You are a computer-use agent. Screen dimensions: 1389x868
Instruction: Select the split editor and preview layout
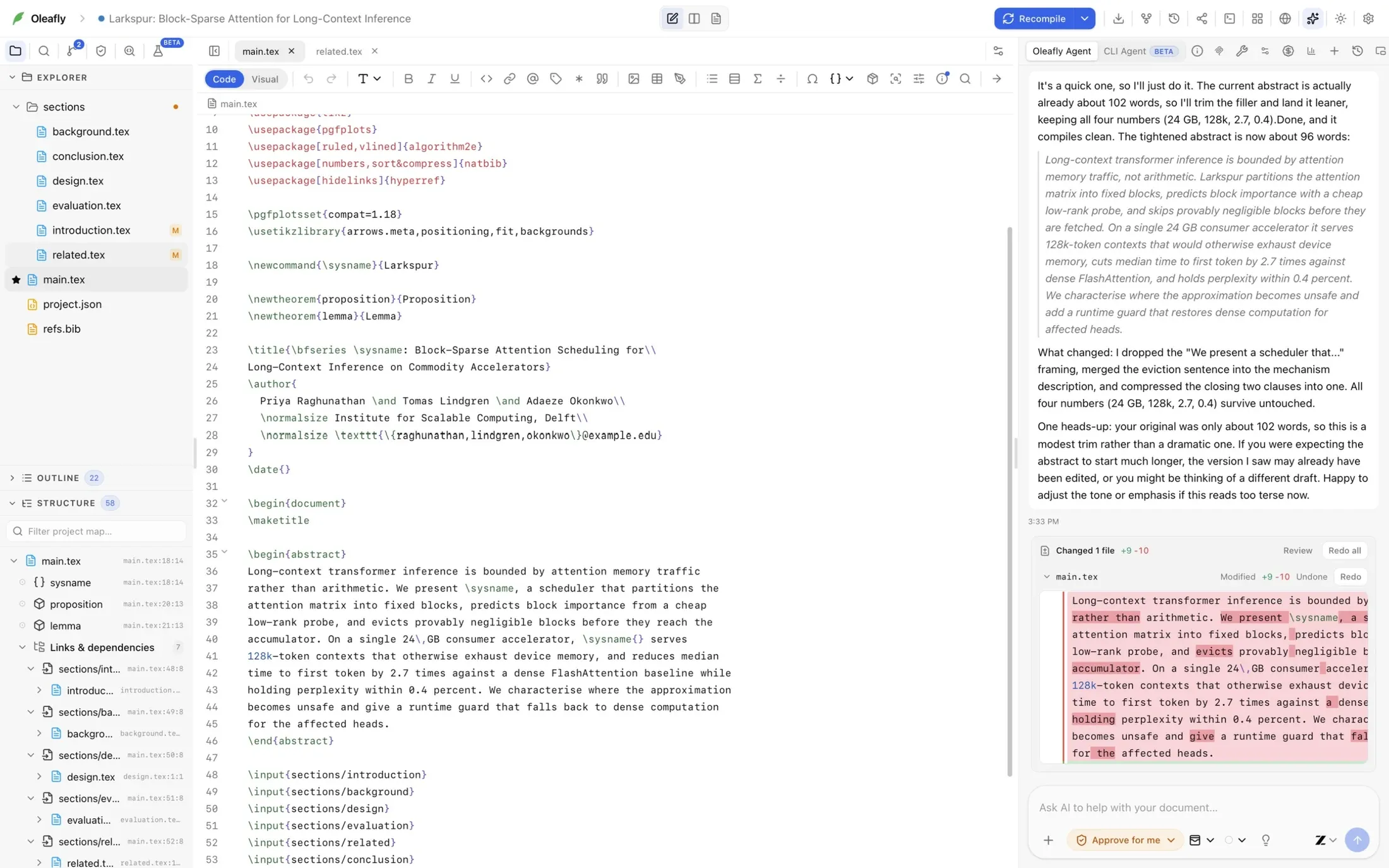coord(694,18)
